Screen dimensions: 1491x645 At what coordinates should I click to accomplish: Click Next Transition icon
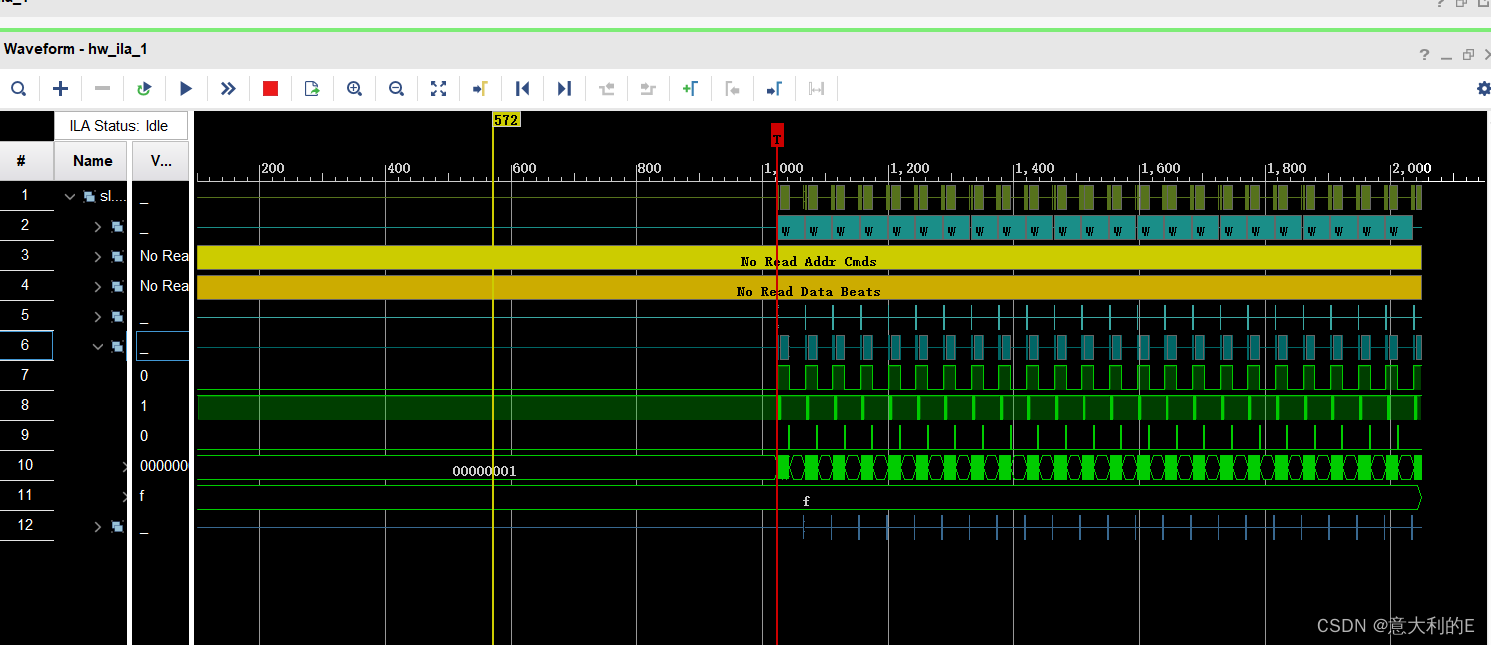648,89
